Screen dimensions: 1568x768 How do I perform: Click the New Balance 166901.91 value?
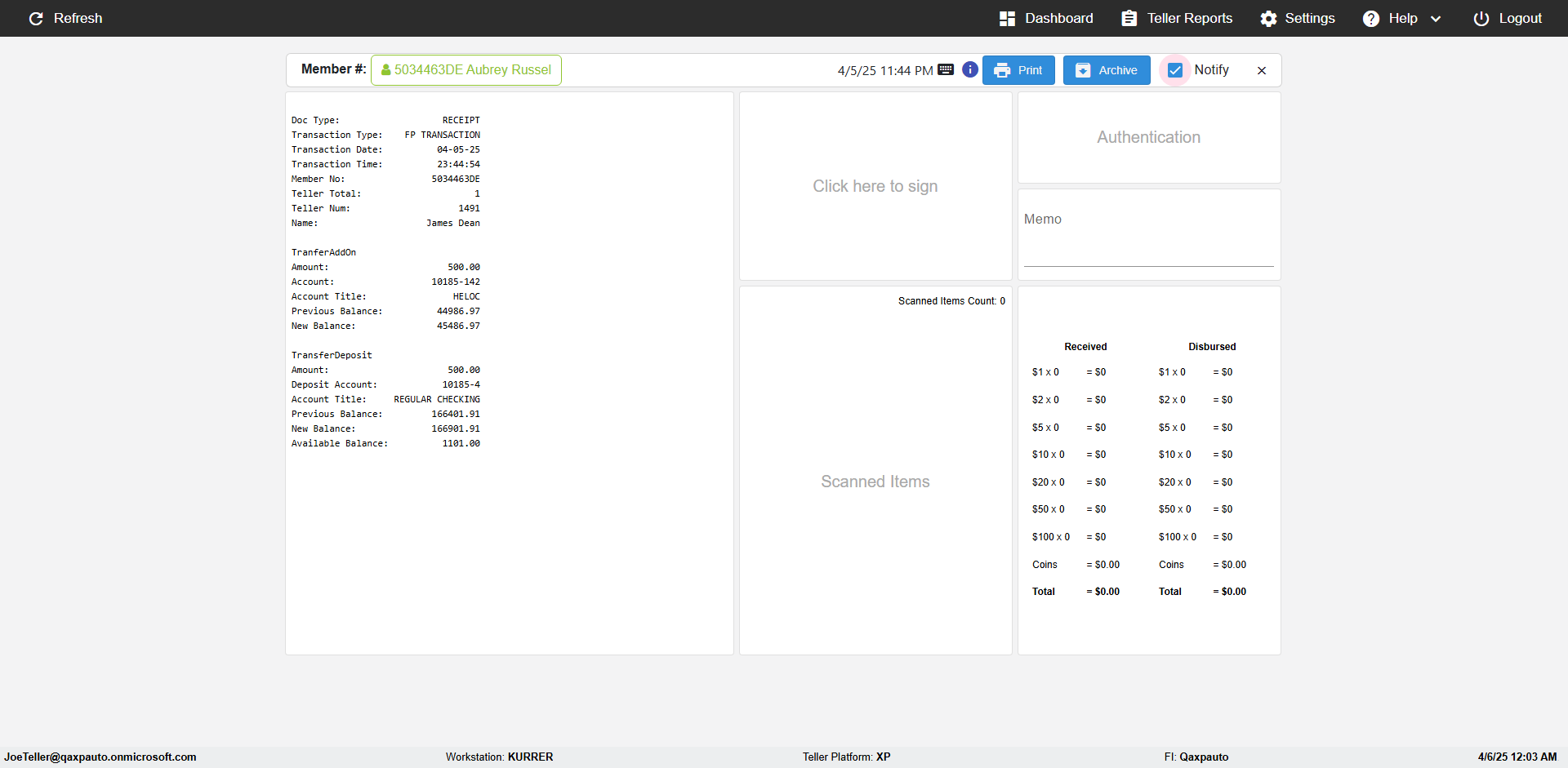[456, 428]
